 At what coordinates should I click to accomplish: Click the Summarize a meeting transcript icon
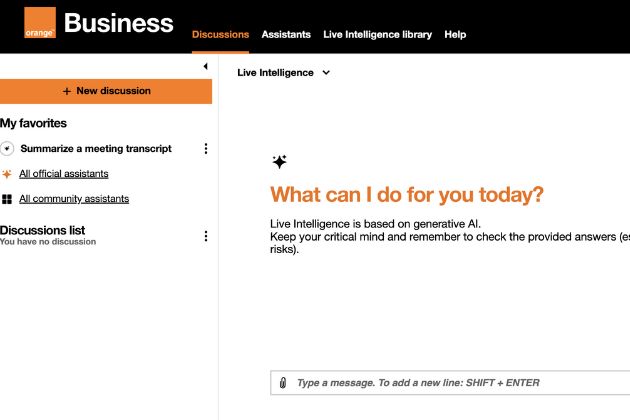pos(7,148)
